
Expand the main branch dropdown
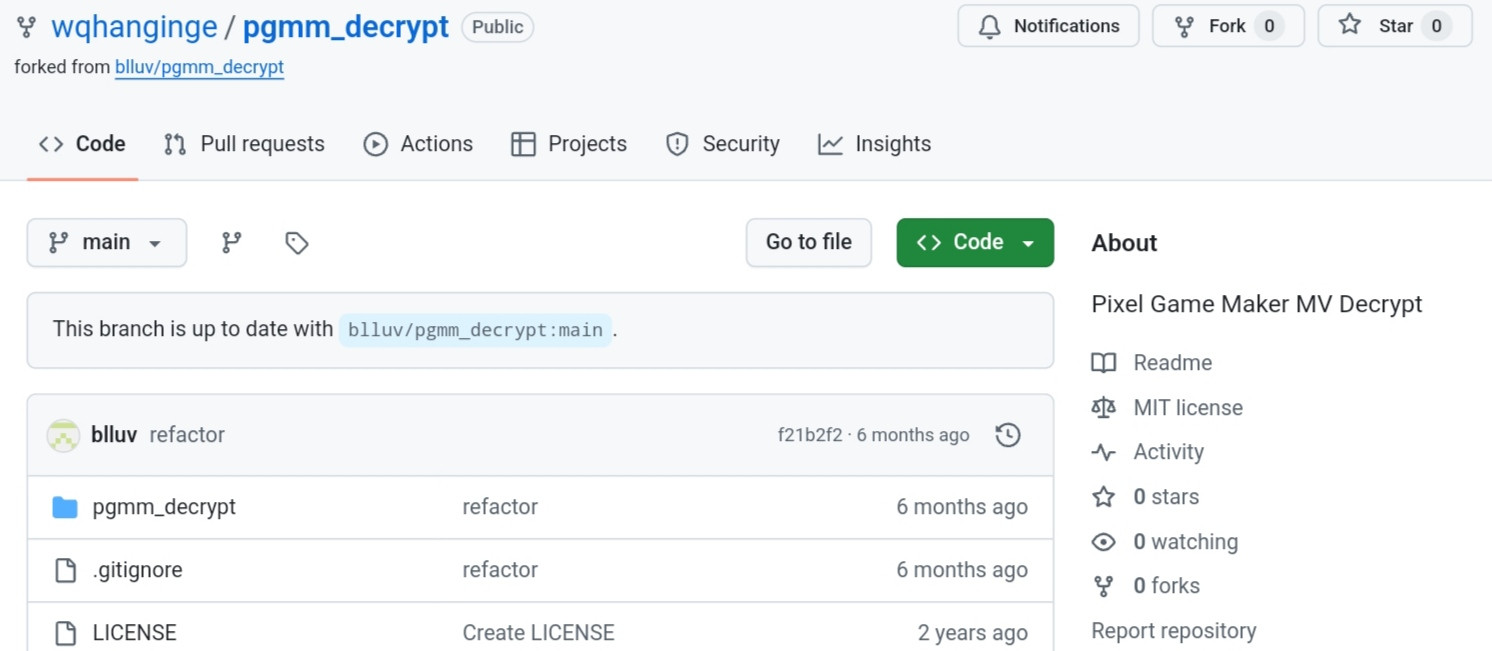(107, 243)
